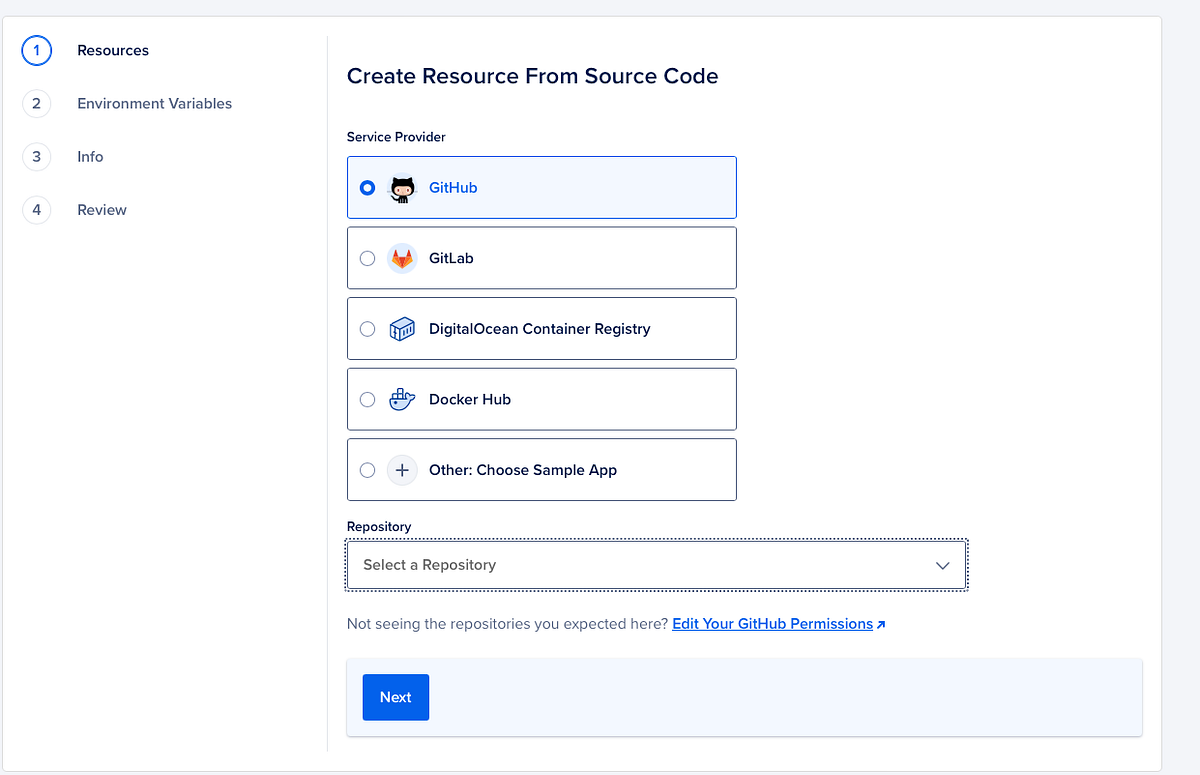
Task: Open Edit Your GitHub Permissions
Action: coord(772,623)
